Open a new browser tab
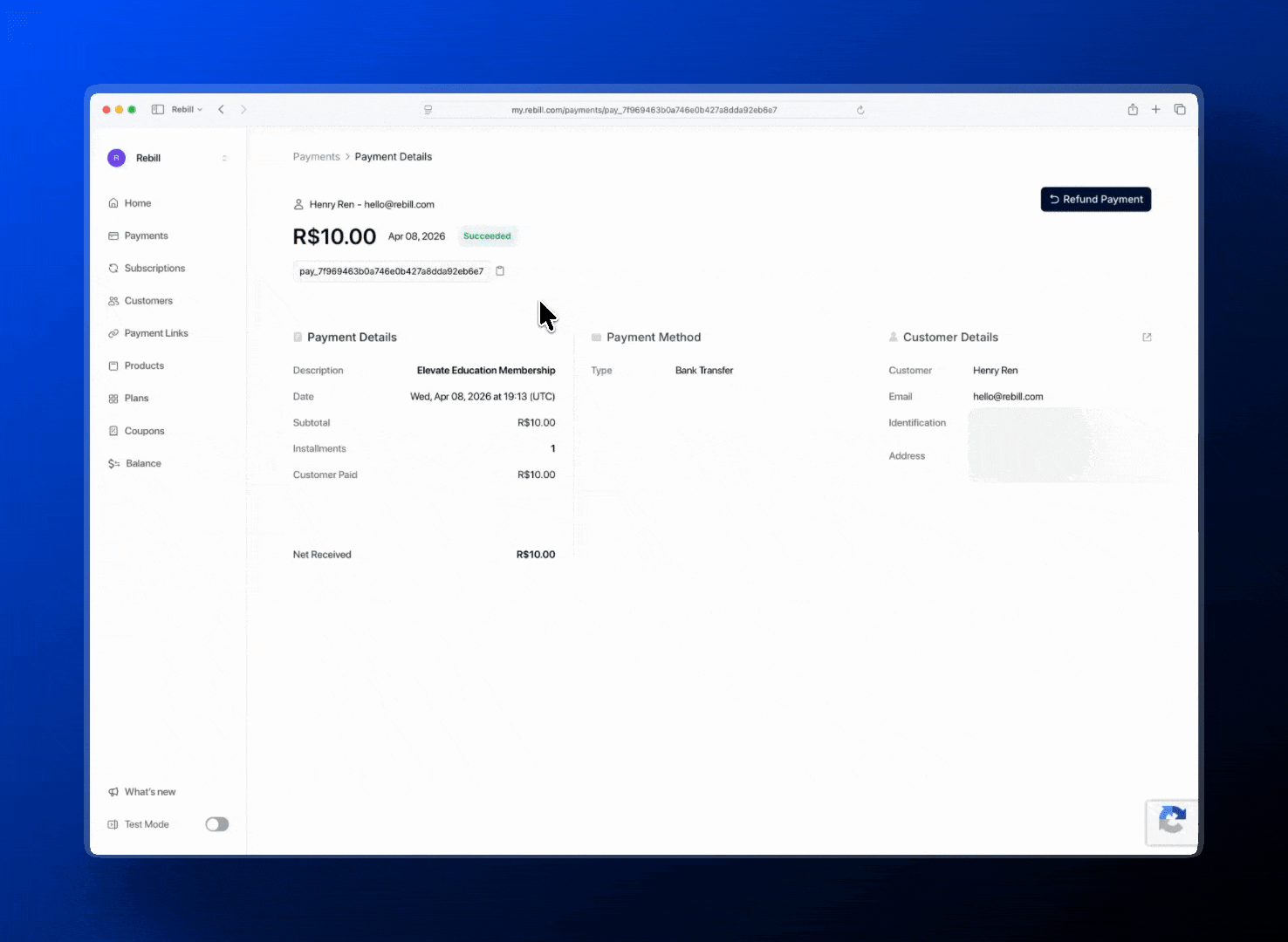Image resolution: width=1288 pixels, height=942 pixels. click(x=1156, y=110)
